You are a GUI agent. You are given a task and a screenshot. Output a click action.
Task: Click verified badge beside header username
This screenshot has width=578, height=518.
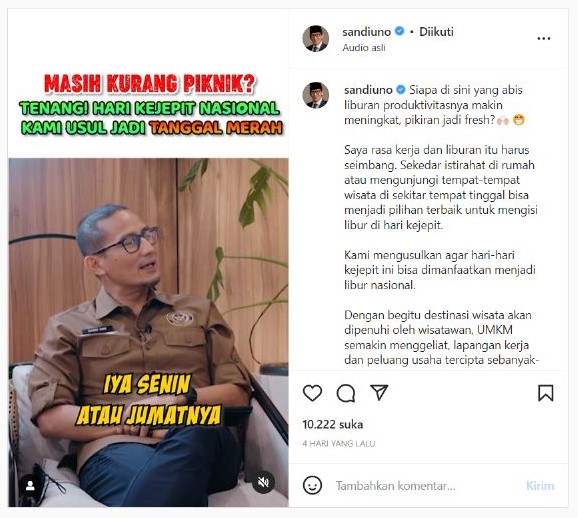[x=400, y=31]
